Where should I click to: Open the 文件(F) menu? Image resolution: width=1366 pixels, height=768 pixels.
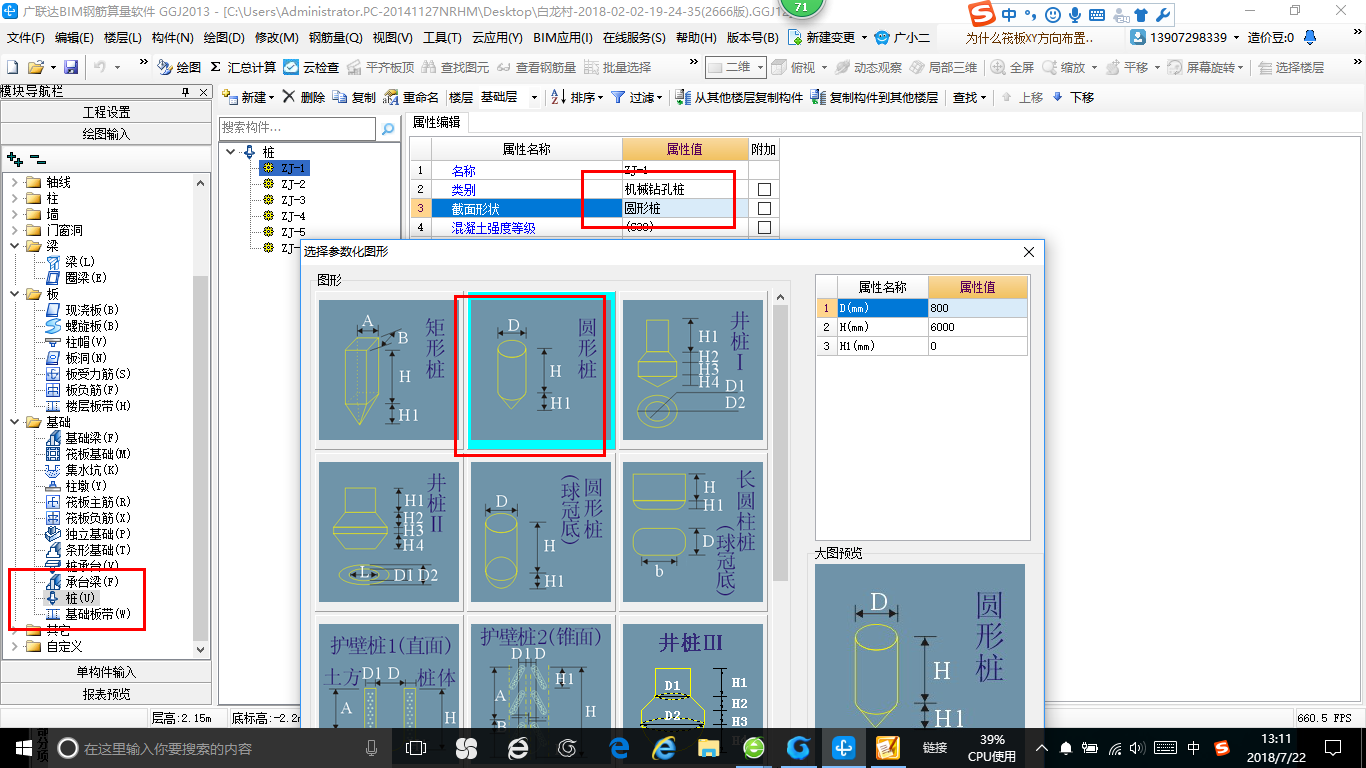(x=26, y=38)
